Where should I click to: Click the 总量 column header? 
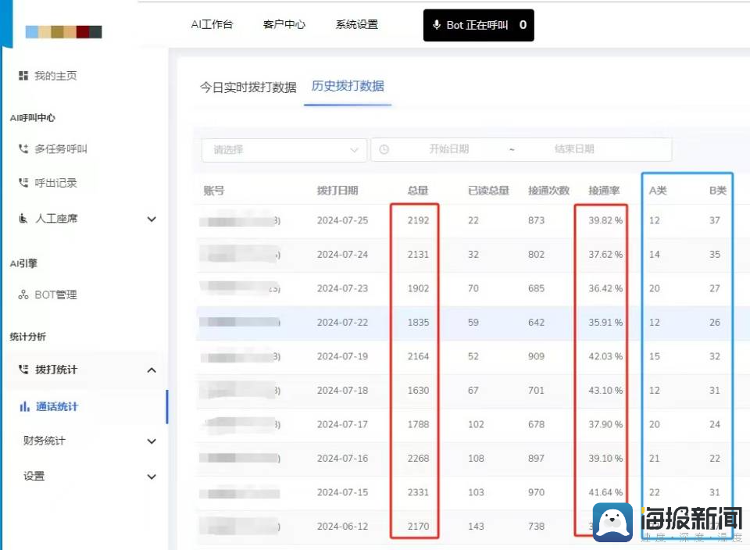coord(418,191)
